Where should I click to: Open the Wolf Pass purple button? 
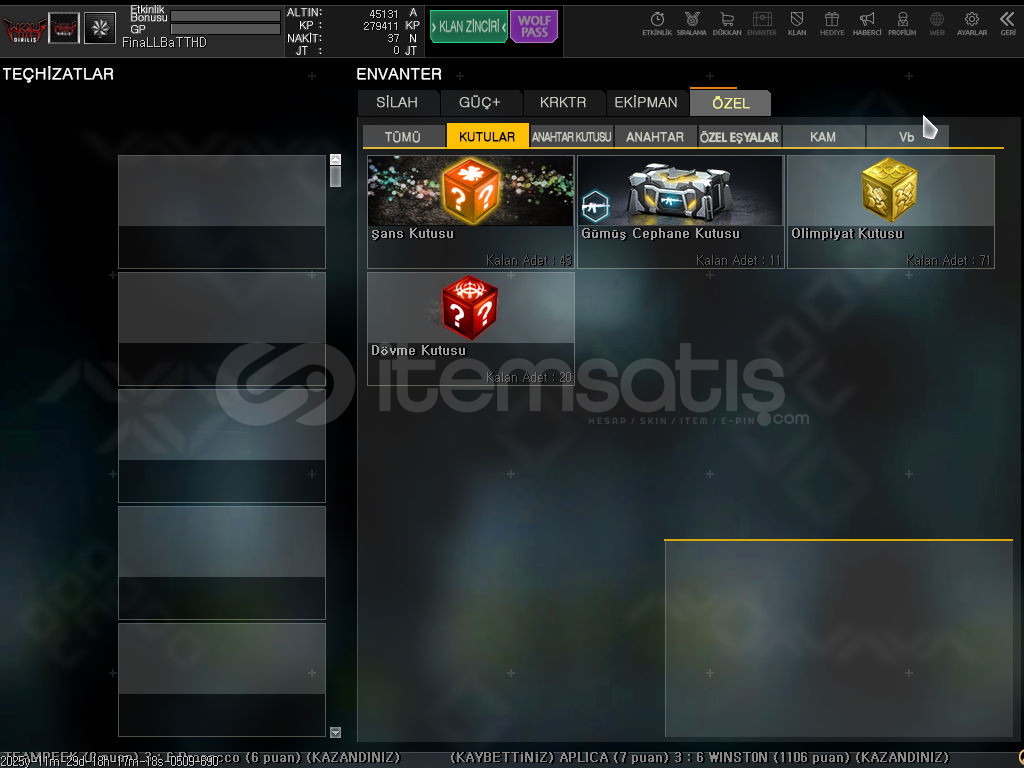534,27
